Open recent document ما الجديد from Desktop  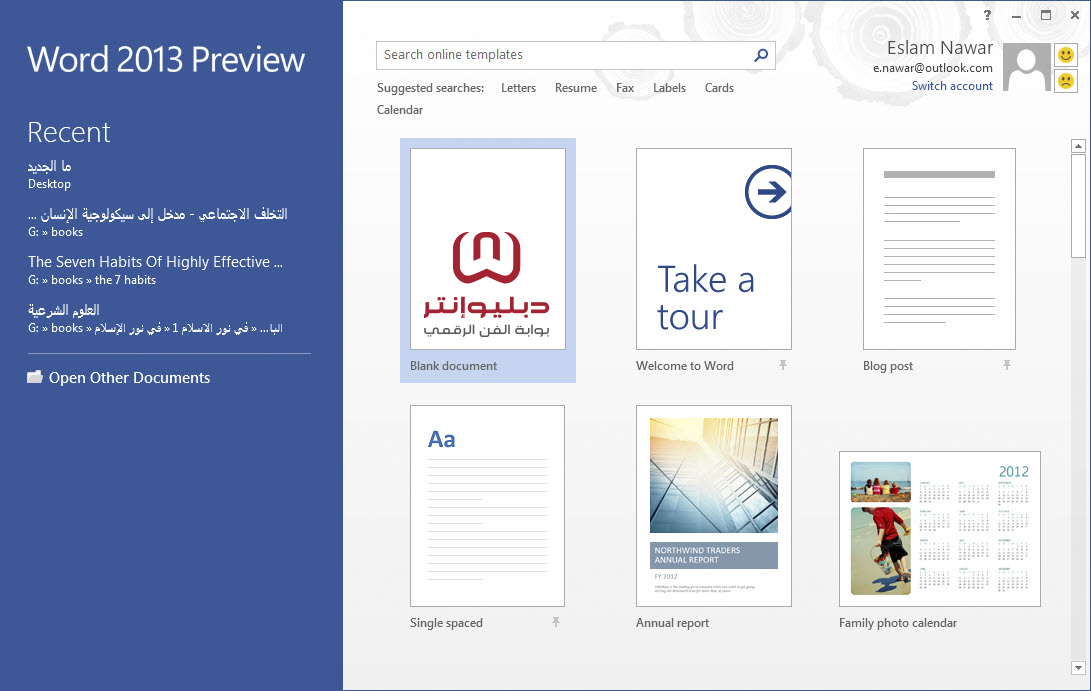pos(49,174)
